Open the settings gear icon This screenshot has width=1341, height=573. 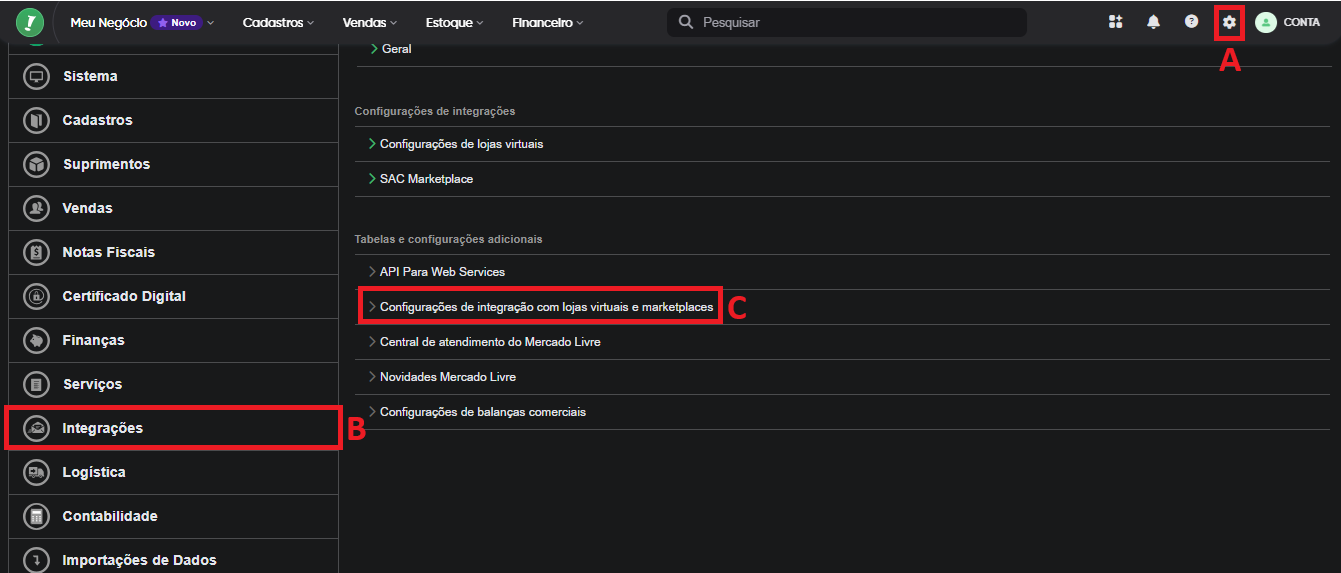pyautogui.click(x=1229, y=22)
